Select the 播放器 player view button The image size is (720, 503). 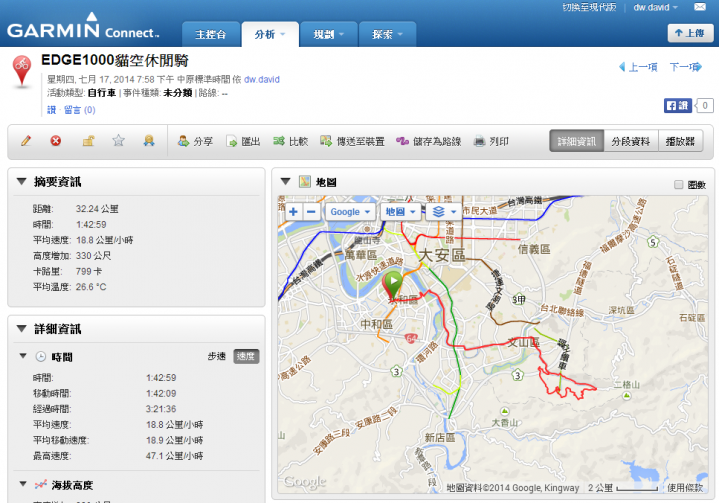coord(680,141)
